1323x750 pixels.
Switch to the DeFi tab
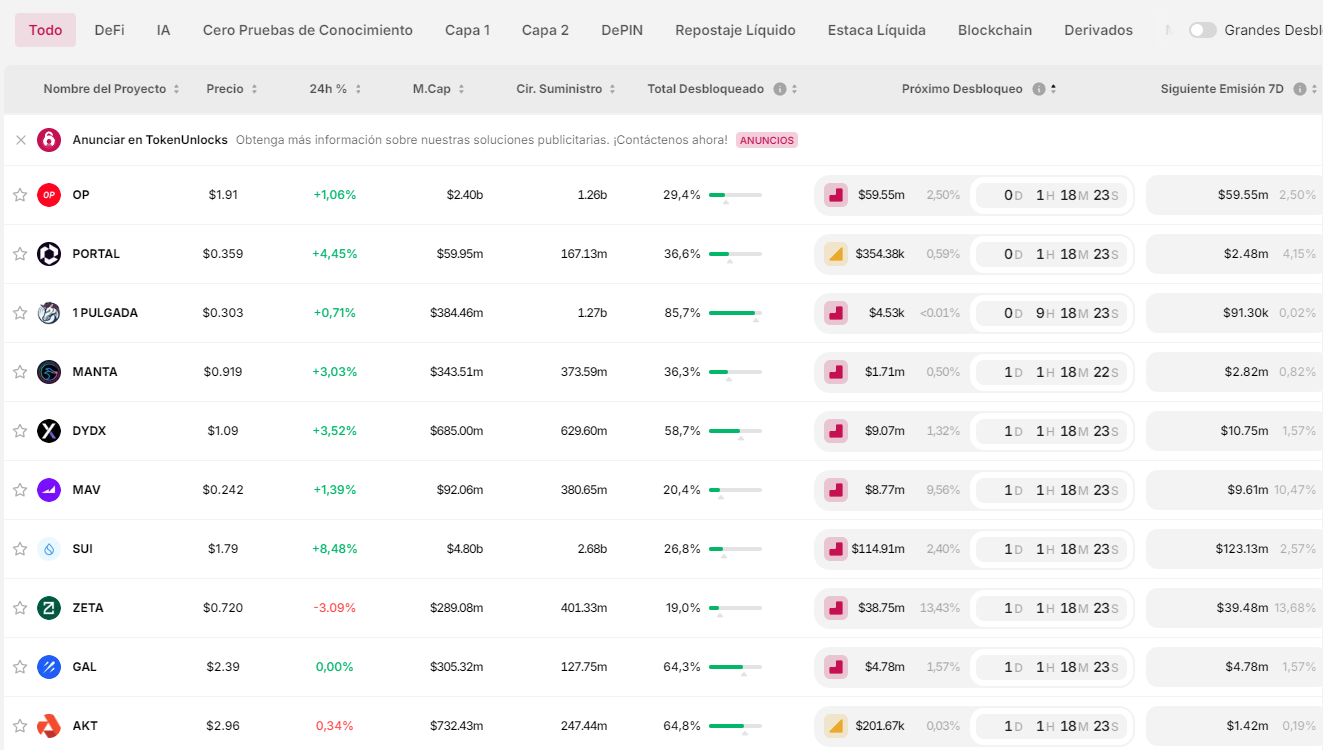[110, 30]
